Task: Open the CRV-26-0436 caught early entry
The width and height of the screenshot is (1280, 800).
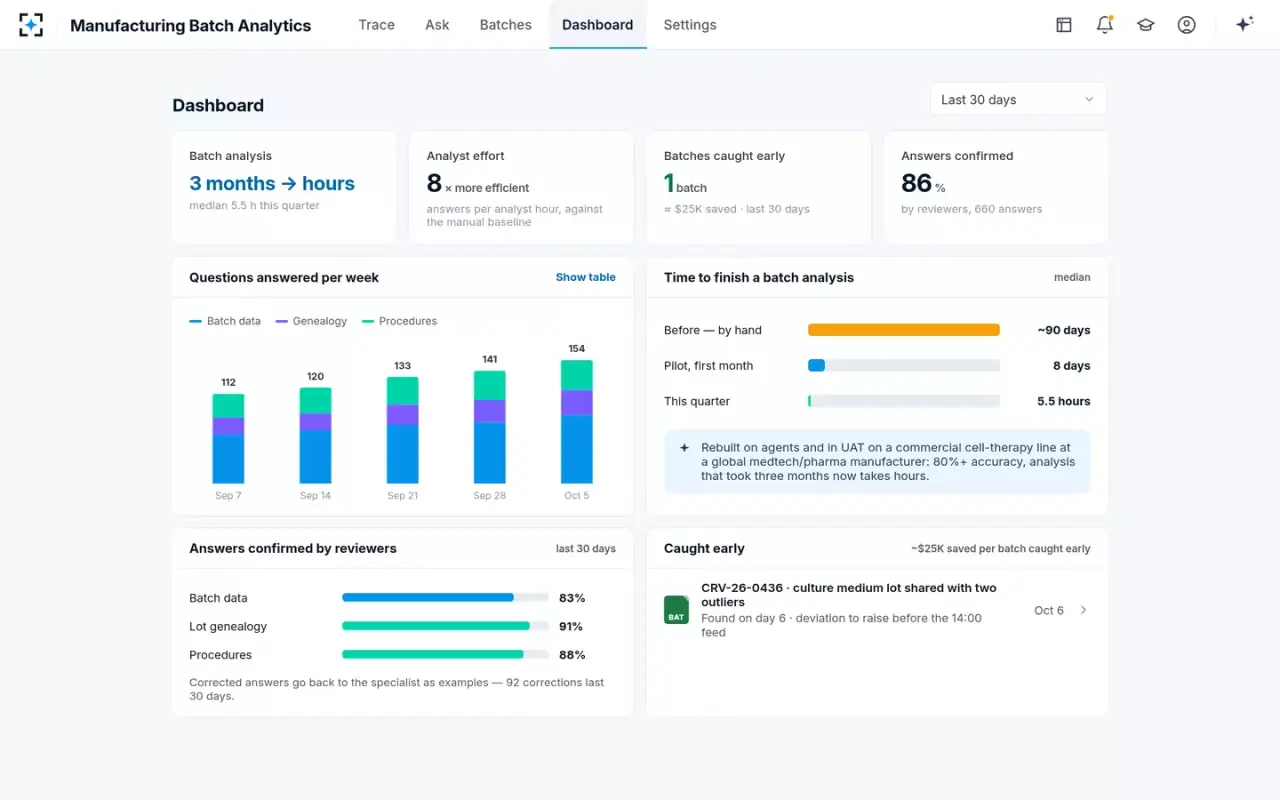Action: (x=877, y=610)
